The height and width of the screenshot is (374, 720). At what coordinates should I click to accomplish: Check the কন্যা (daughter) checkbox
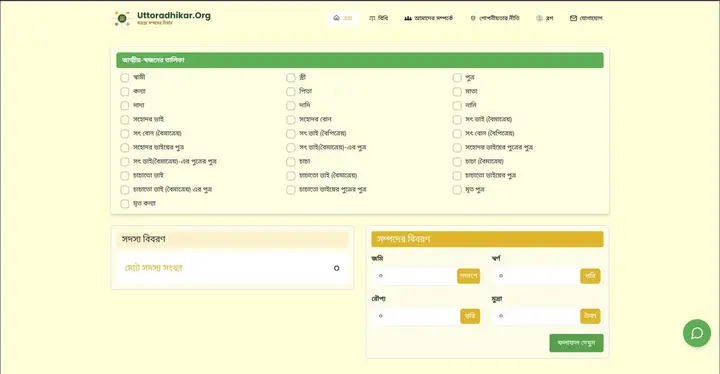(x=124, y=92)
